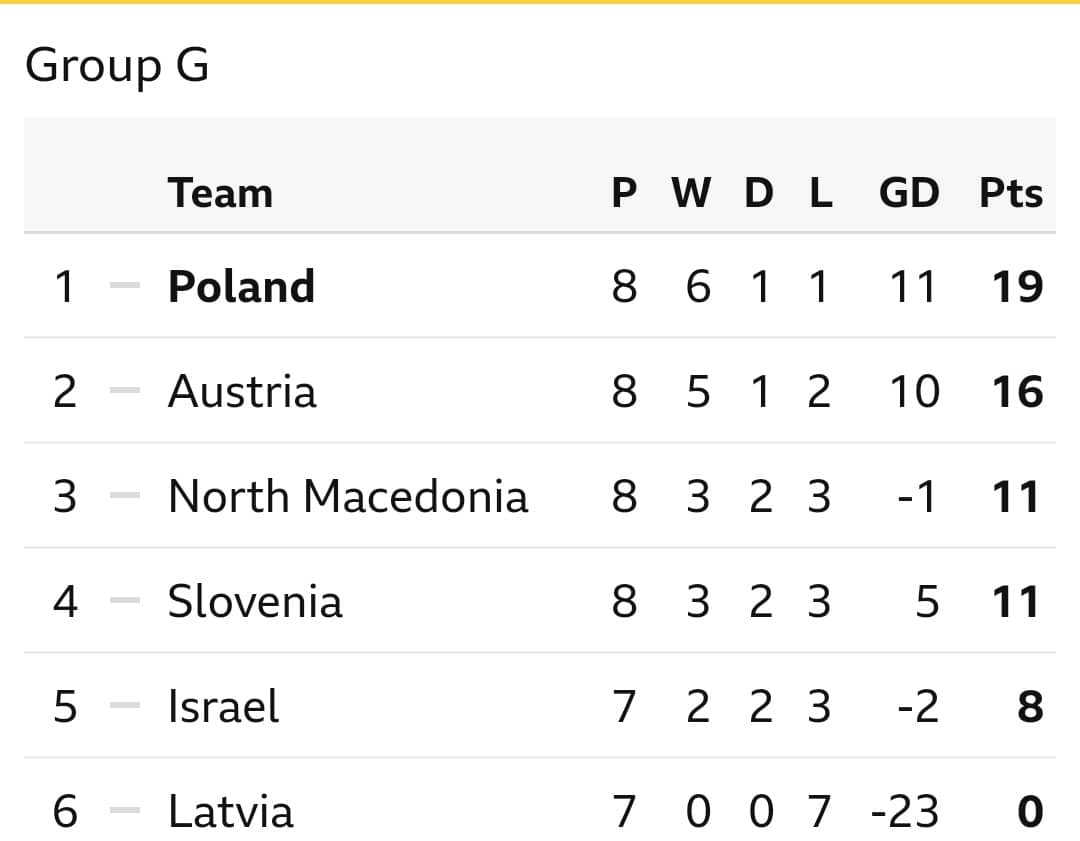Click Austria's 16 points value
Viewport: 1080px width, 841px height.
pyautogui.click(x=1017, y=392)
